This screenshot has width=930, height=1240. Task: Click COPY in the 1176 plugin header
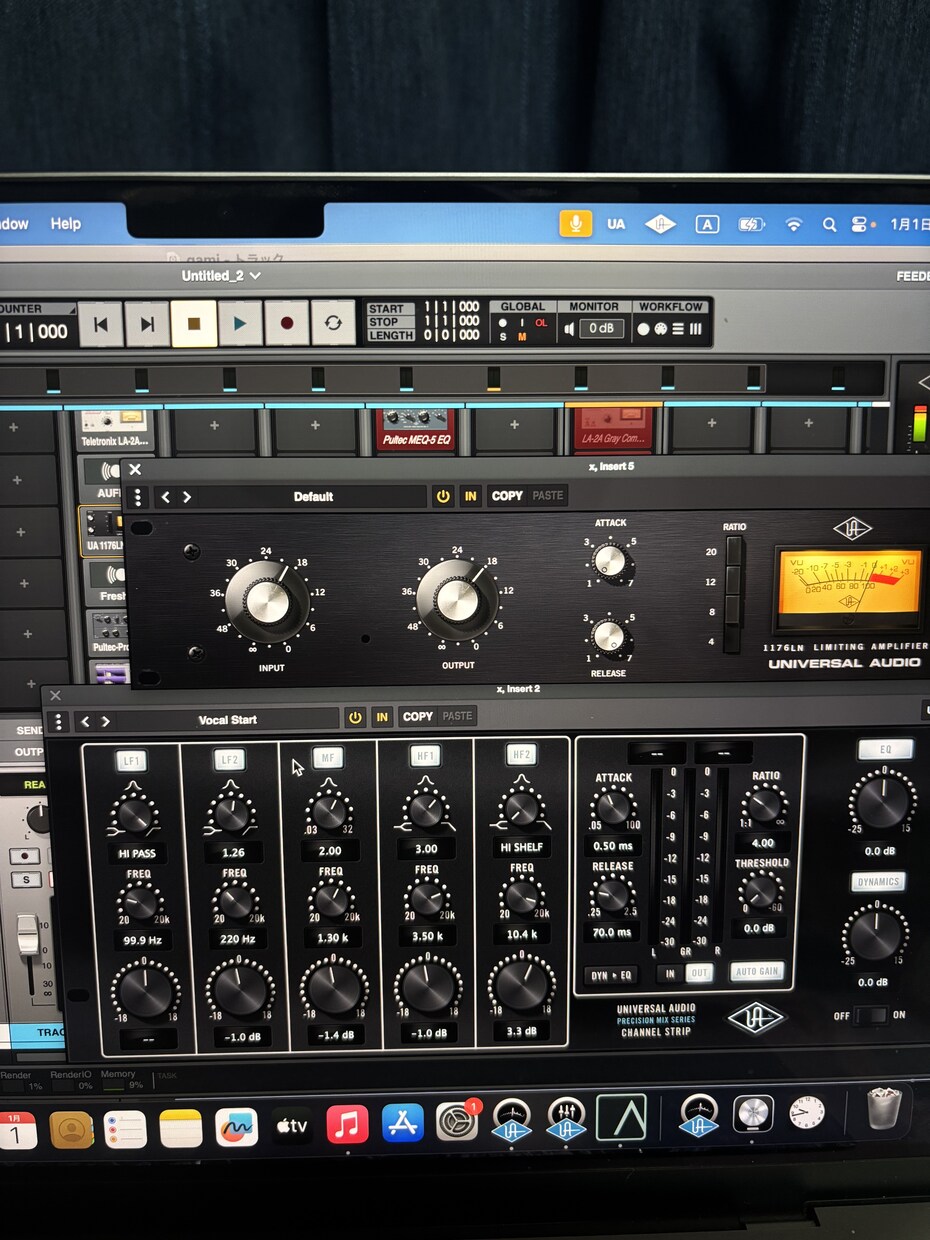pyautogui.click(x=507, y=496)
